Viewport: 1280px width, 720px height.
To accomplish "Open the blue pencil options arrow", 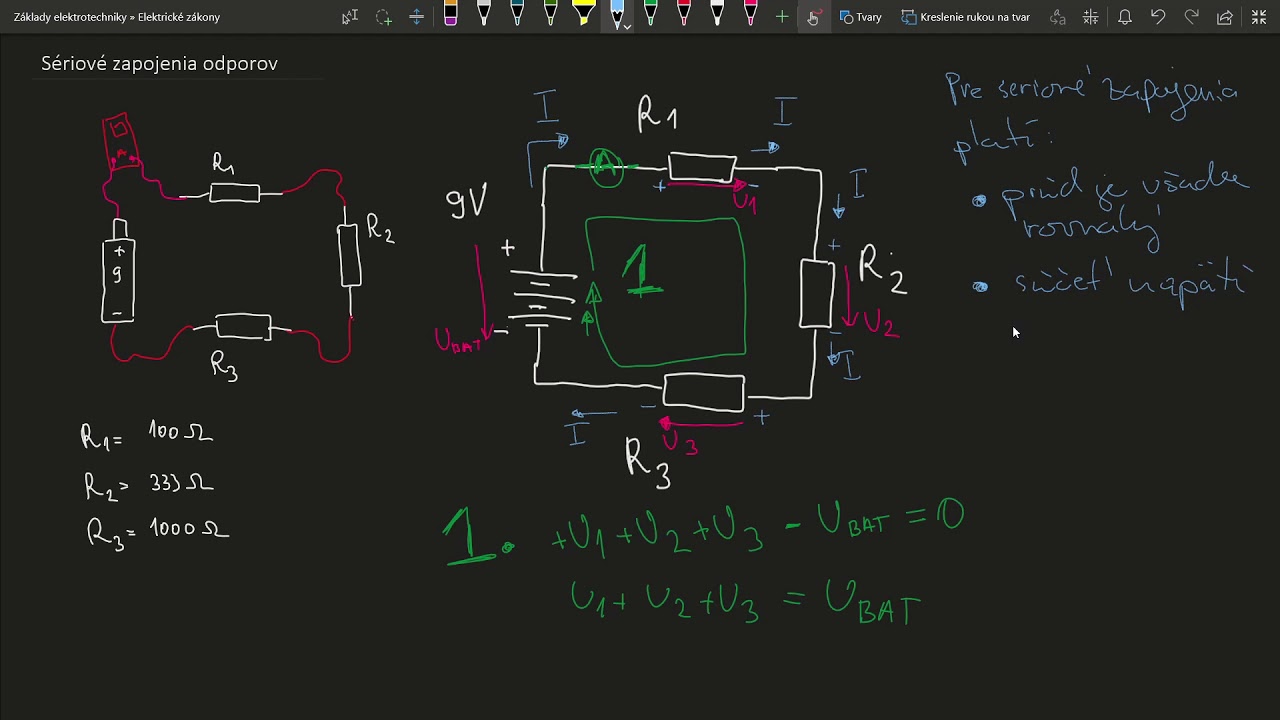I will (627, 27).
